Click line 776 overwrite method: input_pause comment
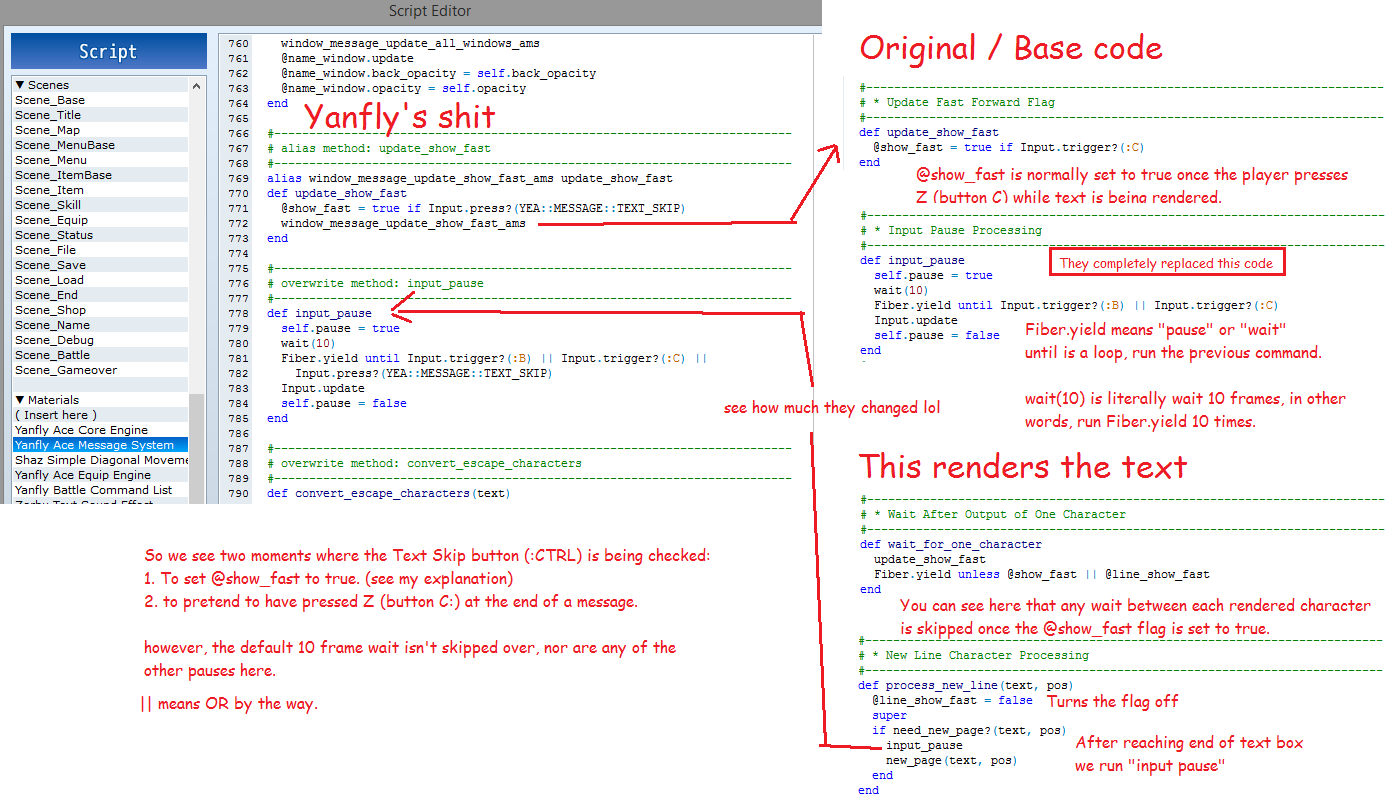 pos(375,284)
